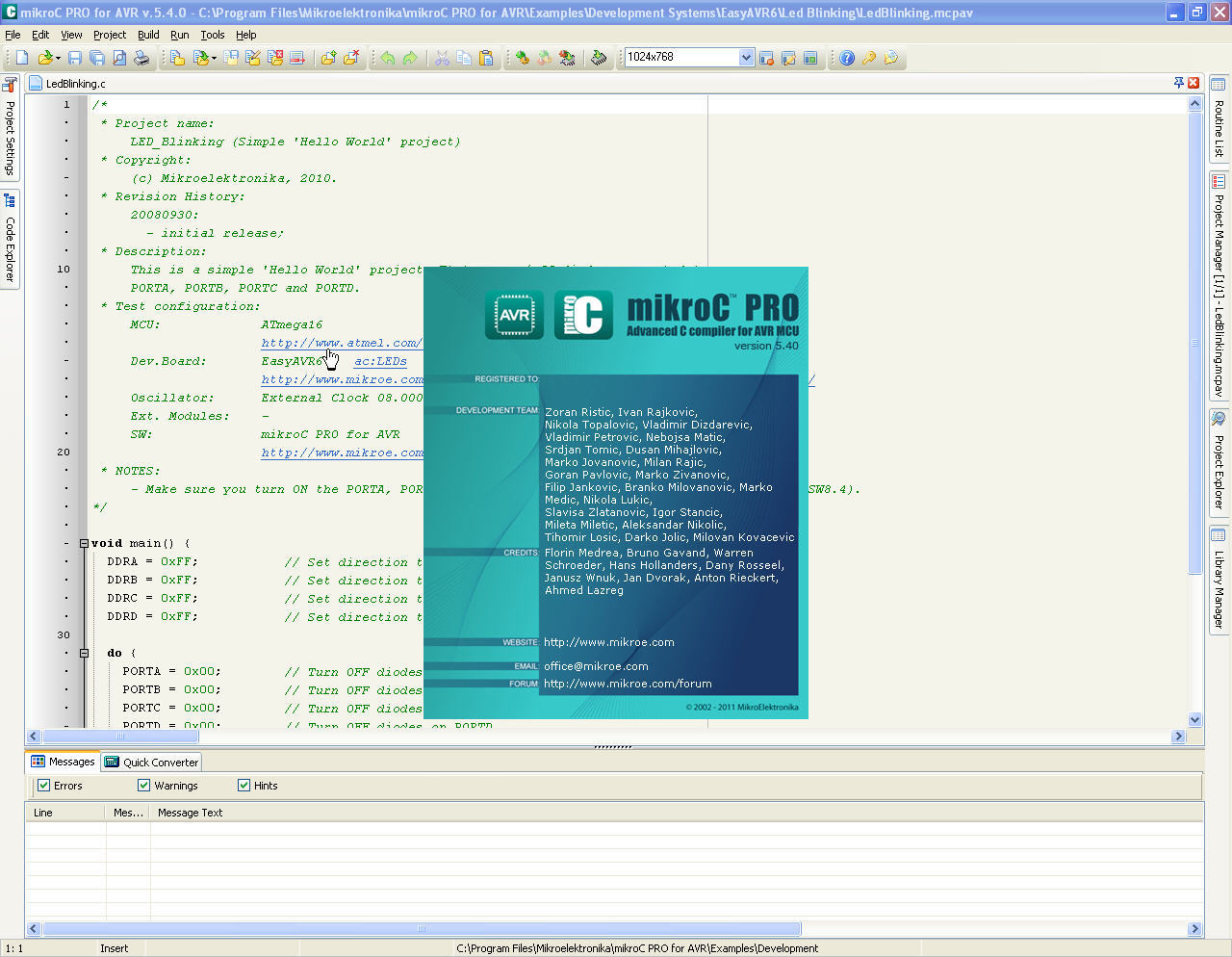
Task: Expand the Code Explorer side panel
Action: [x=10, y=238]
